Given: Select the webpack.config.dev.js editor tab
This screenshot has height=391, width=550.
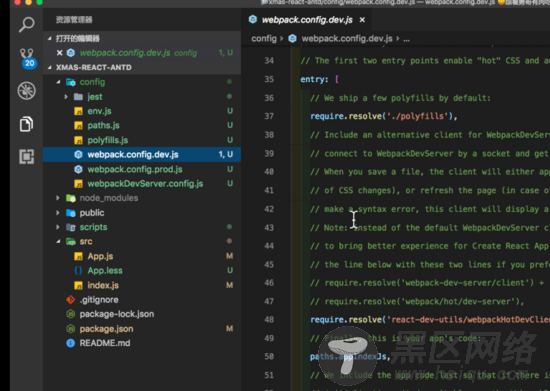Looking at the screenshot, I should coord(307,20).
